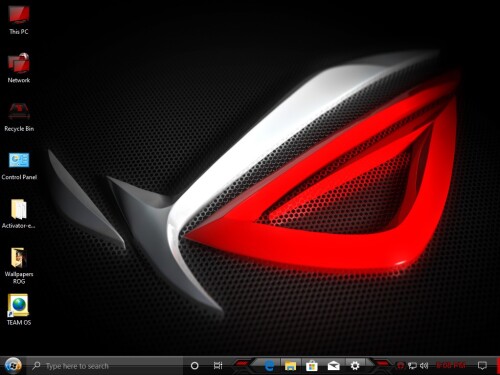Open the This PC desktop icon
The height and width of the screenshot is (375, 500).
pos(19,19)
